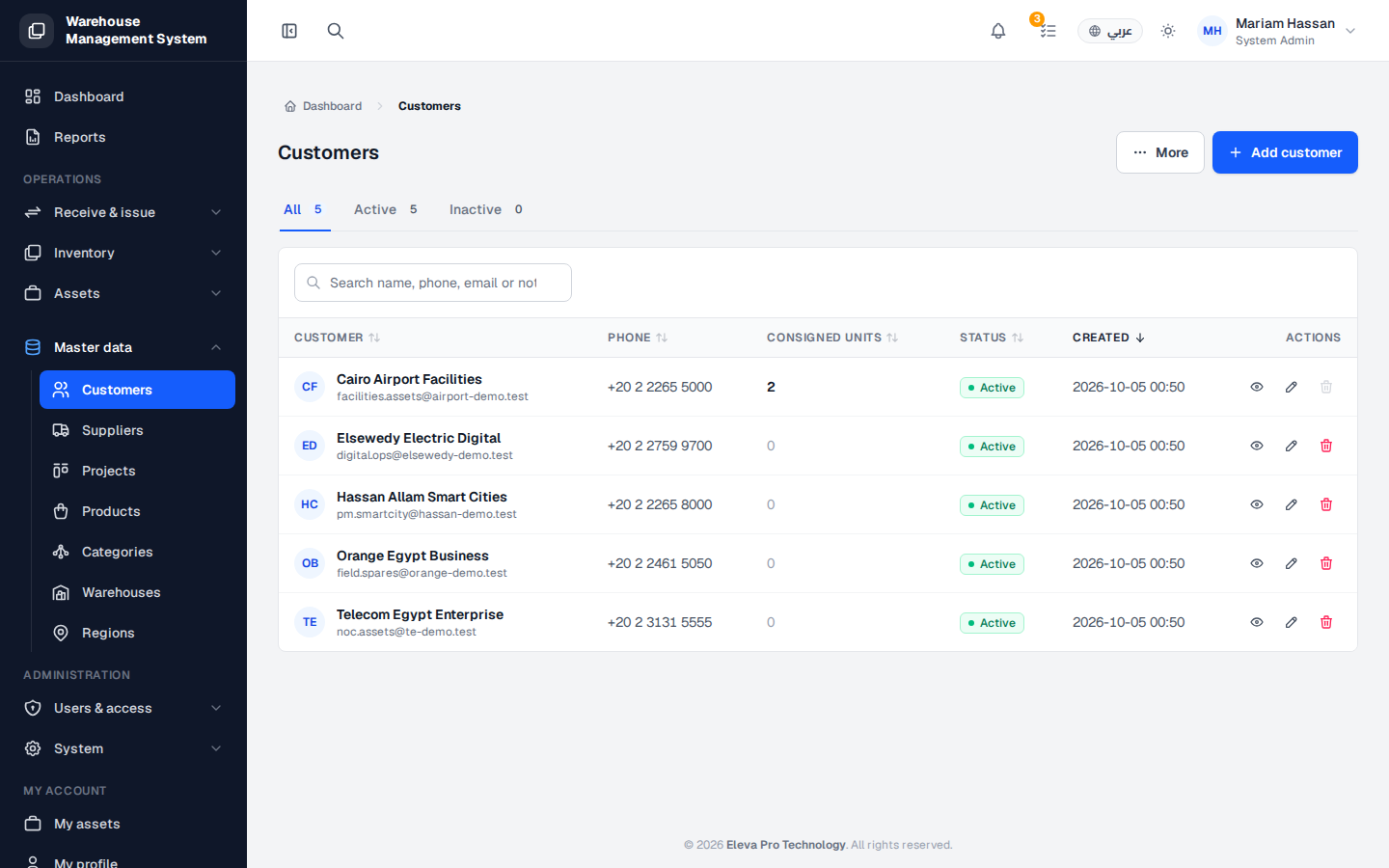
Task: Expand Receive & issue menu
Action: pos(123,212)
